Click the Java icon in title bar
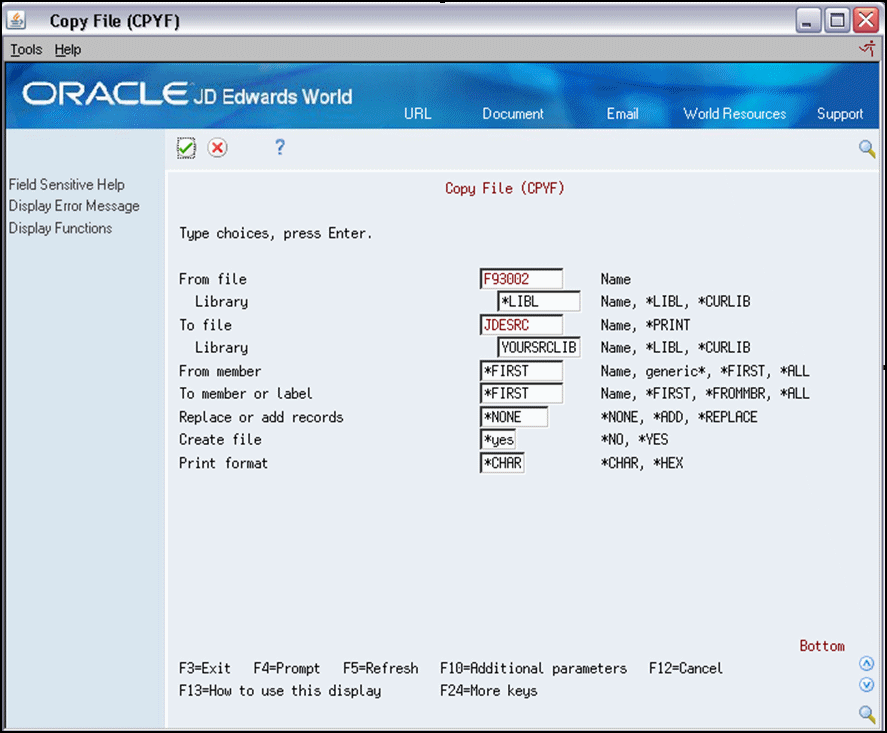Viewport: 887px width, 733px height. tap(16, 20)
